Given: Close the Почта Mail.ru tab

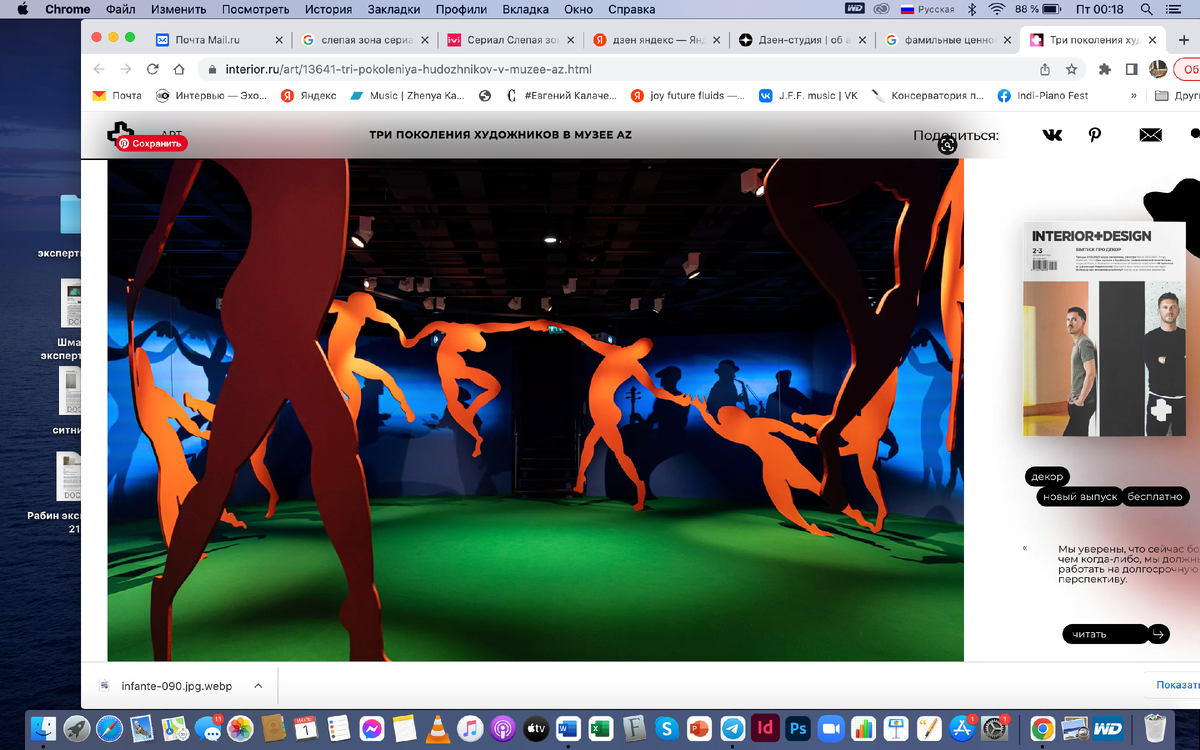Looking at the screenshot, I should [278, 40].
